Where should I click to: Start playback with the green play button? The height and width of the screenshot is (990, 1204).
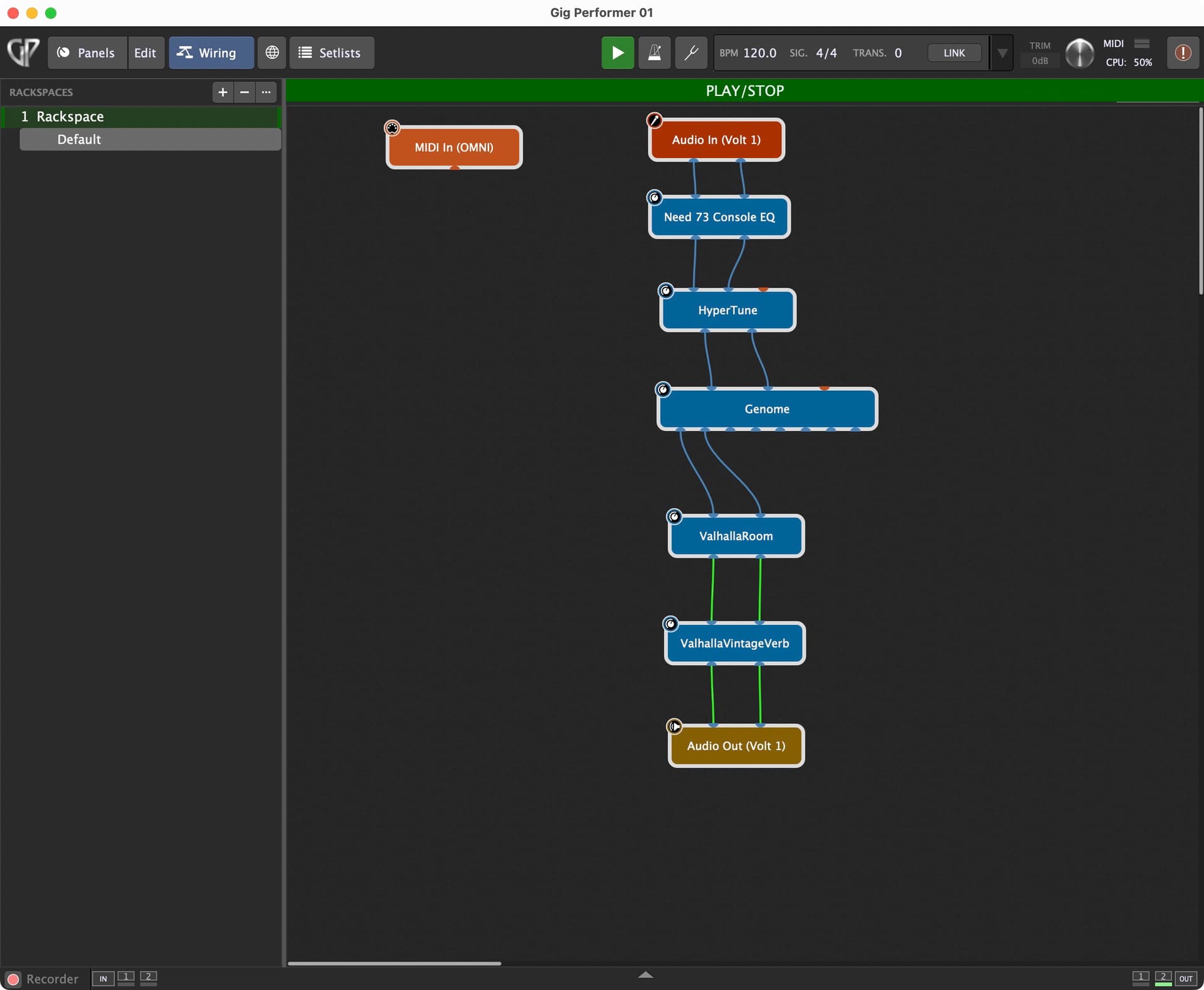[x=618, y=53]
